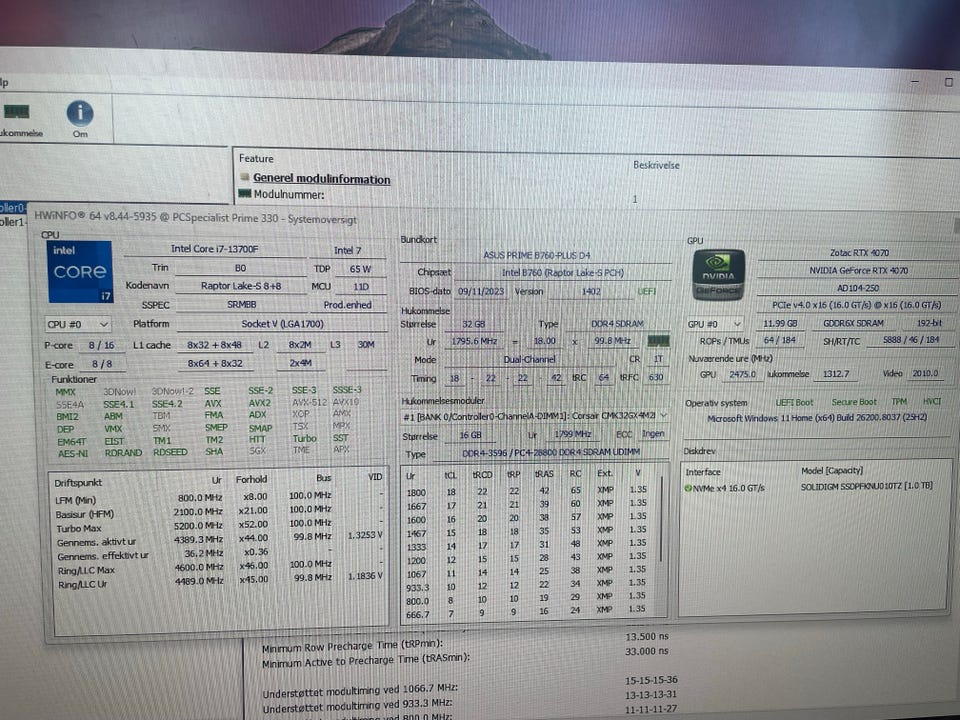Screen dimensions: 960x720
Task: Click the AVX2 feature flag
Action: coord(260,403)
